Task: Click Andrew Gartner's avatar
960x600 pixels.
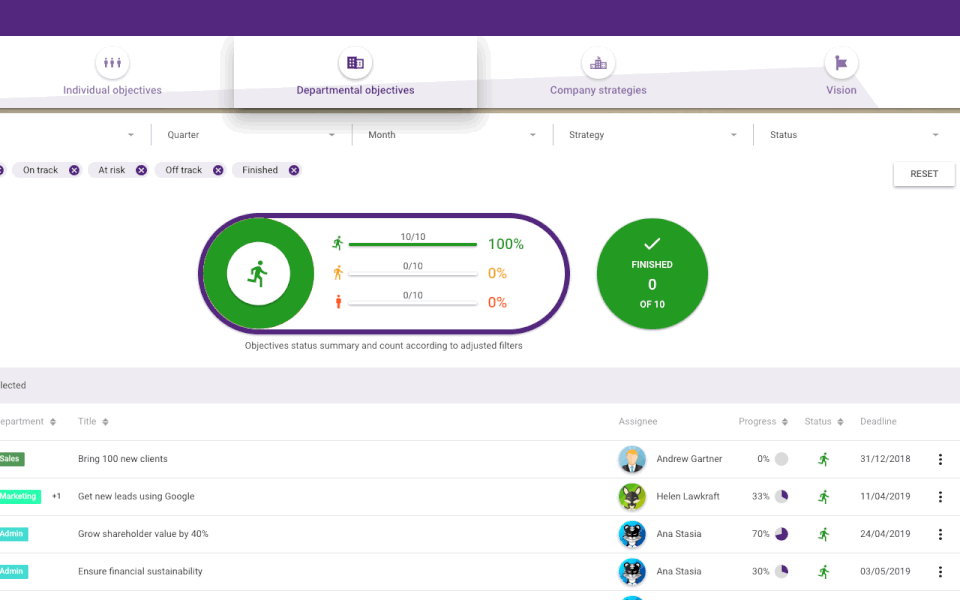Action: pos(632,459)
